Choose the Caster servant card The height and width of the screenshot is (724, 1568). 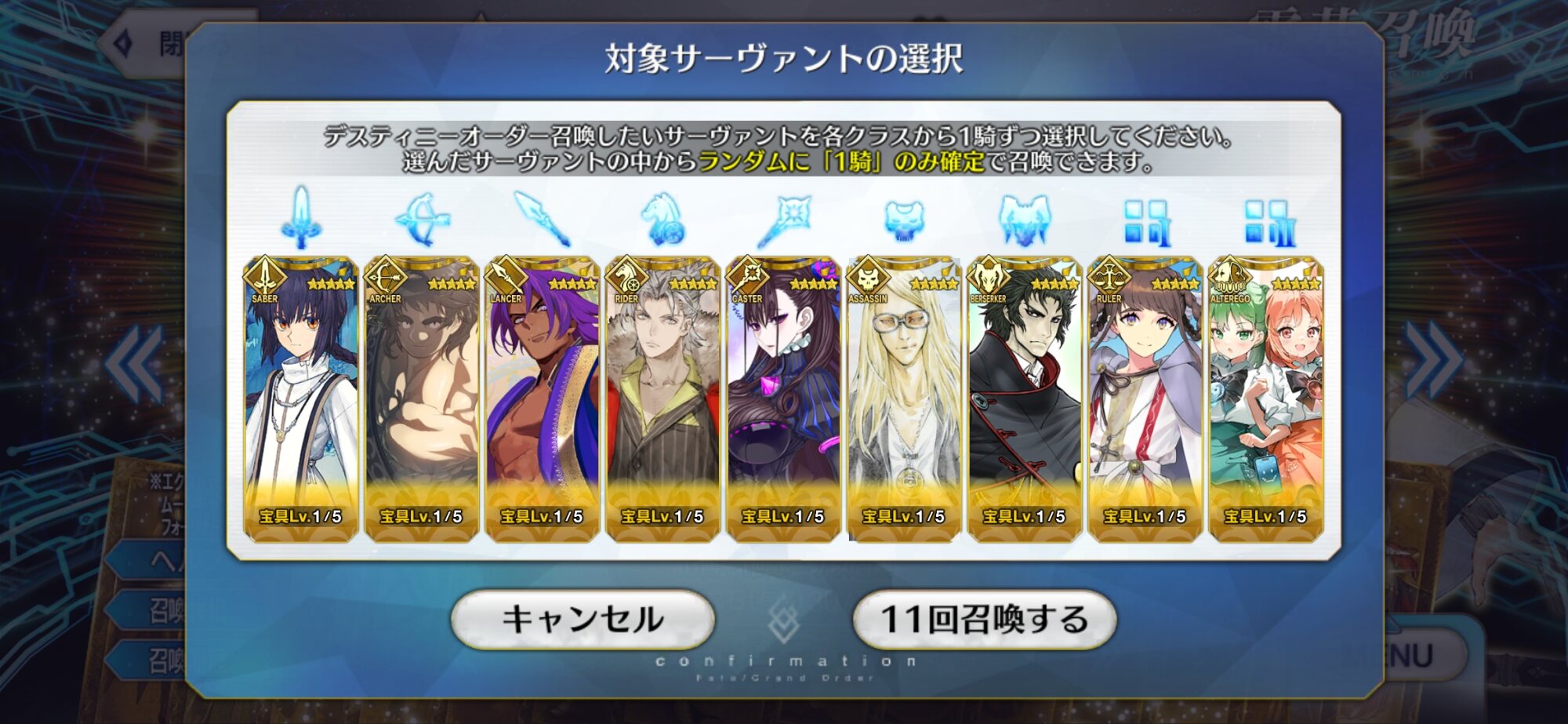pyautogui.click(x=784, y=399)
